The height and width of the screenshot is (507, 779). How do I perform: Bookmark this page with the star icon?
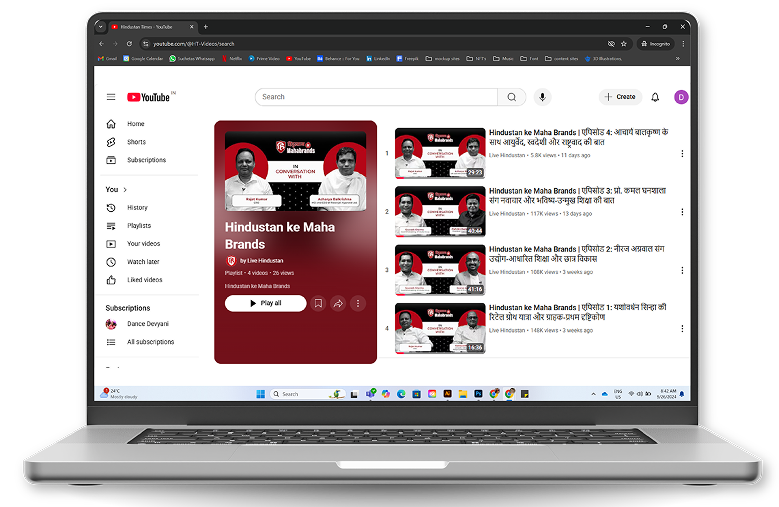point(623,44)
